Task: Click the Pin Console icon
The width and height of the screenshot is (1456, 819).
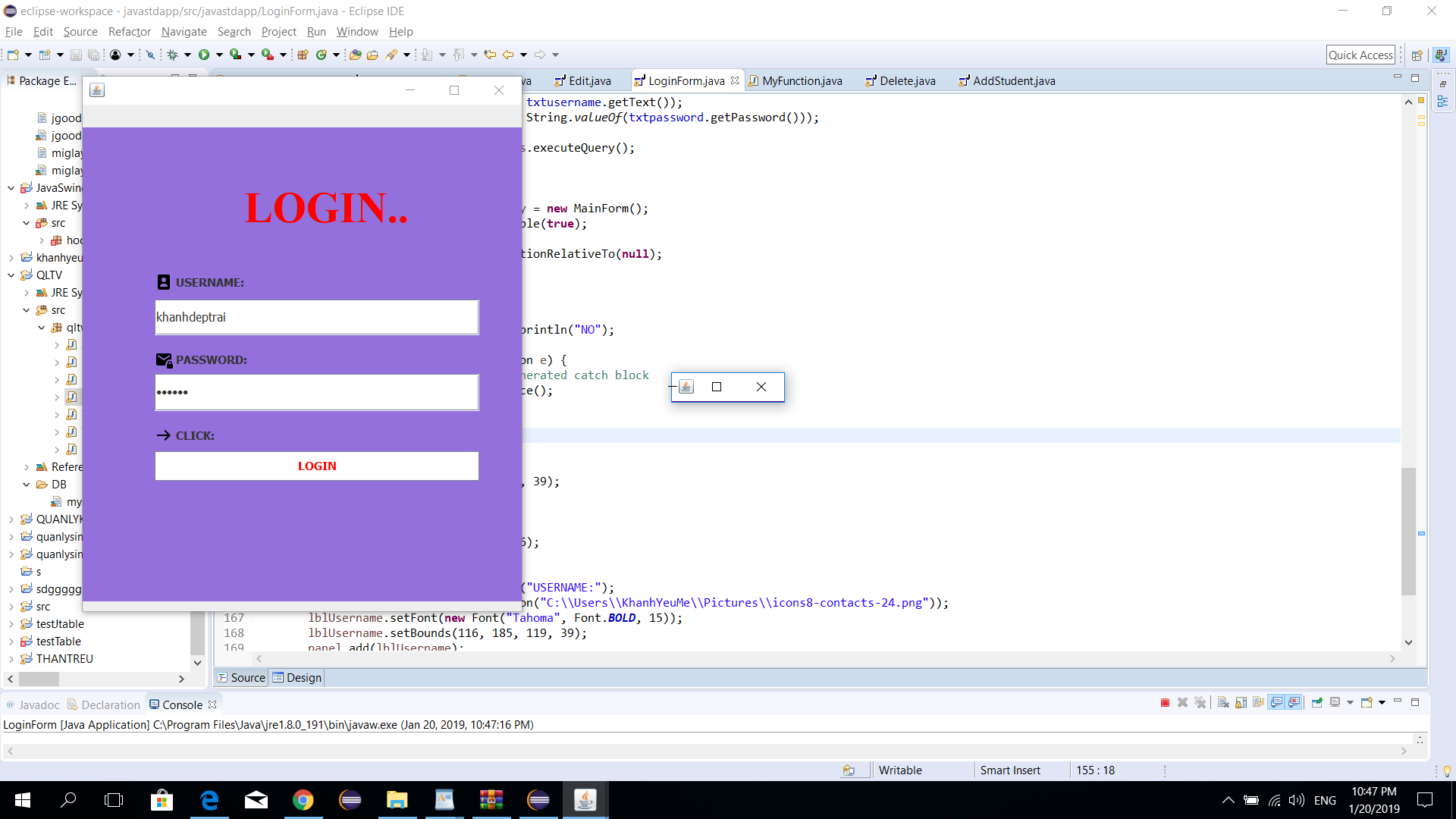Action: point(1317,703)
